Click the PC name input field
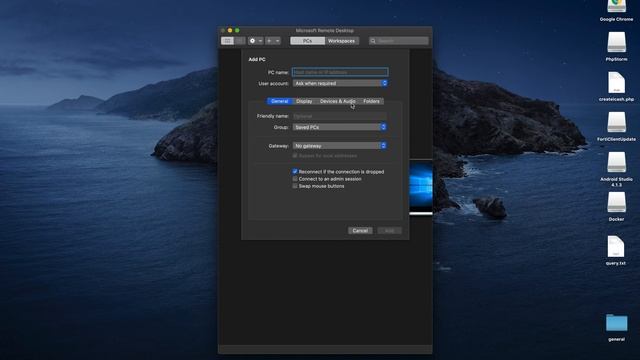Screen dimensions: 640x360 (x=340, y=72)
